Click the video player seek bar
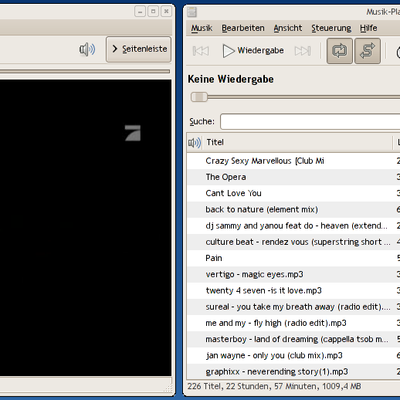Image resolution: width=400 pixels, height=400 pixels. [85, 71]
